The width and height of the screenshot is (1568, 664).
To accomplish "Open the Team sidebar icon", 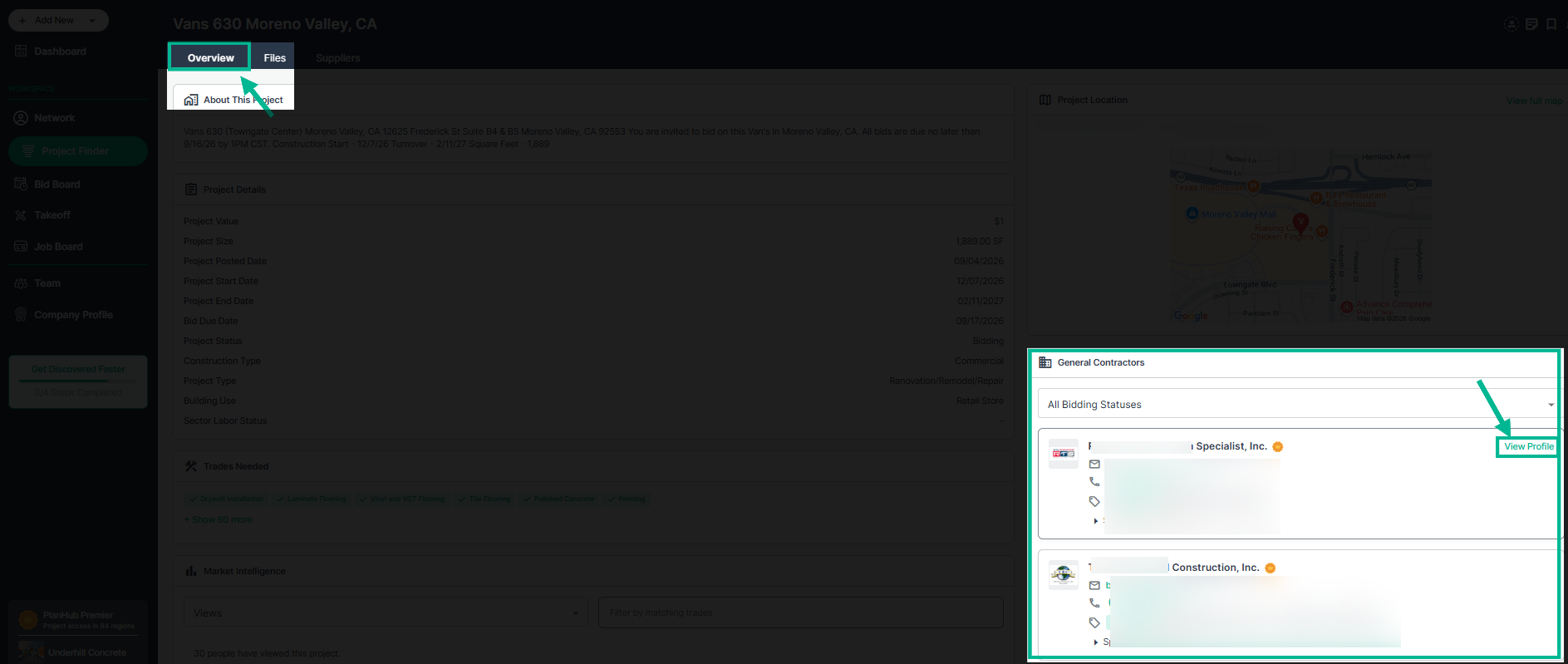I will click(21, 283).
